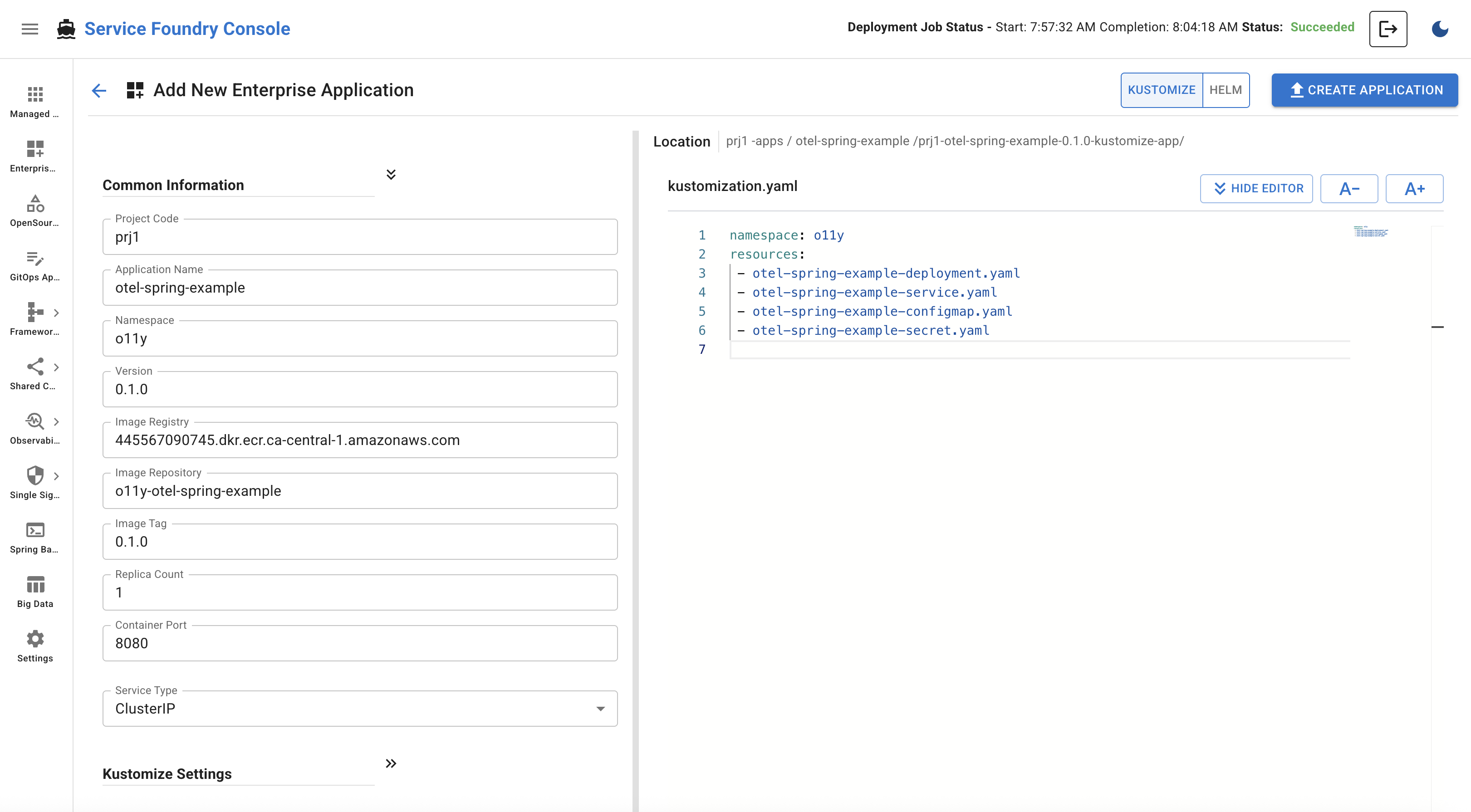Click otel-spring-example-deployment.yaml line
The width and height of the screenshot is (1471, 812).
pyautogui.click(x=886, y=273)
